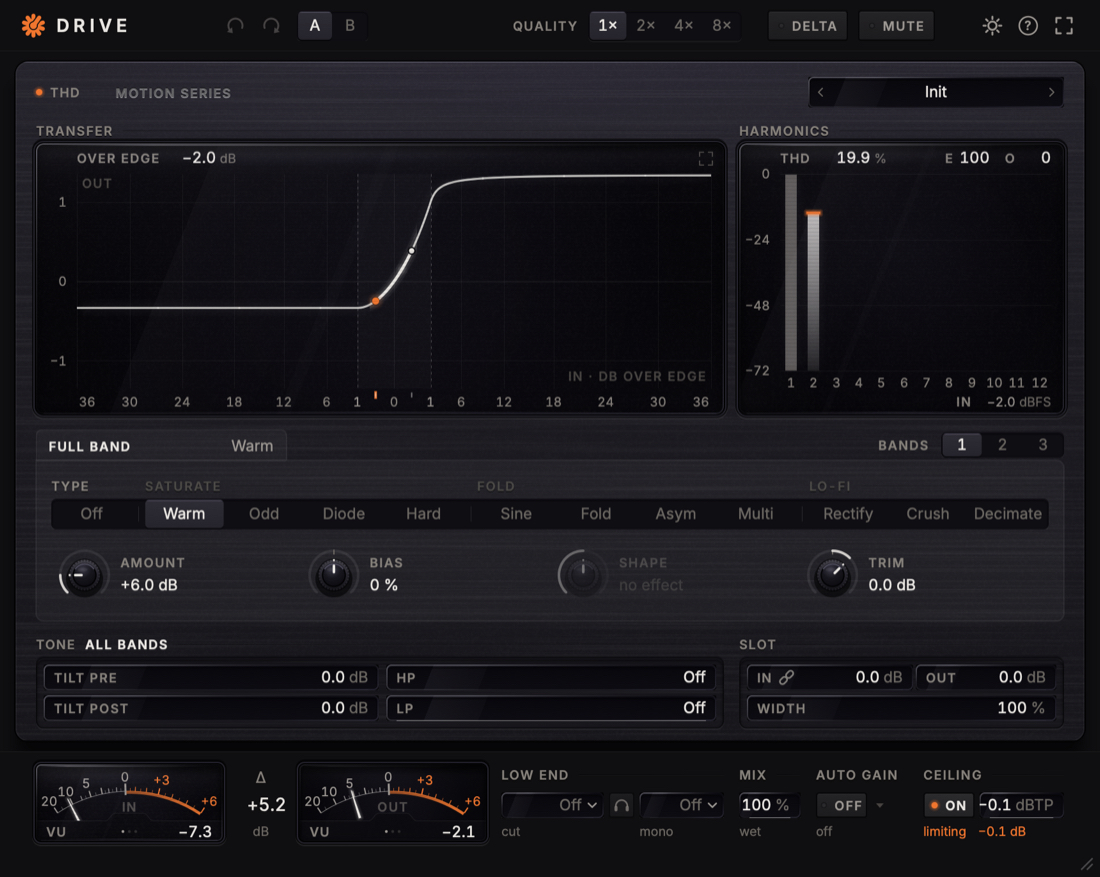Enable the DELTA listen toggle
This screenshot has height=877, width=1100.
click(807, 26)
